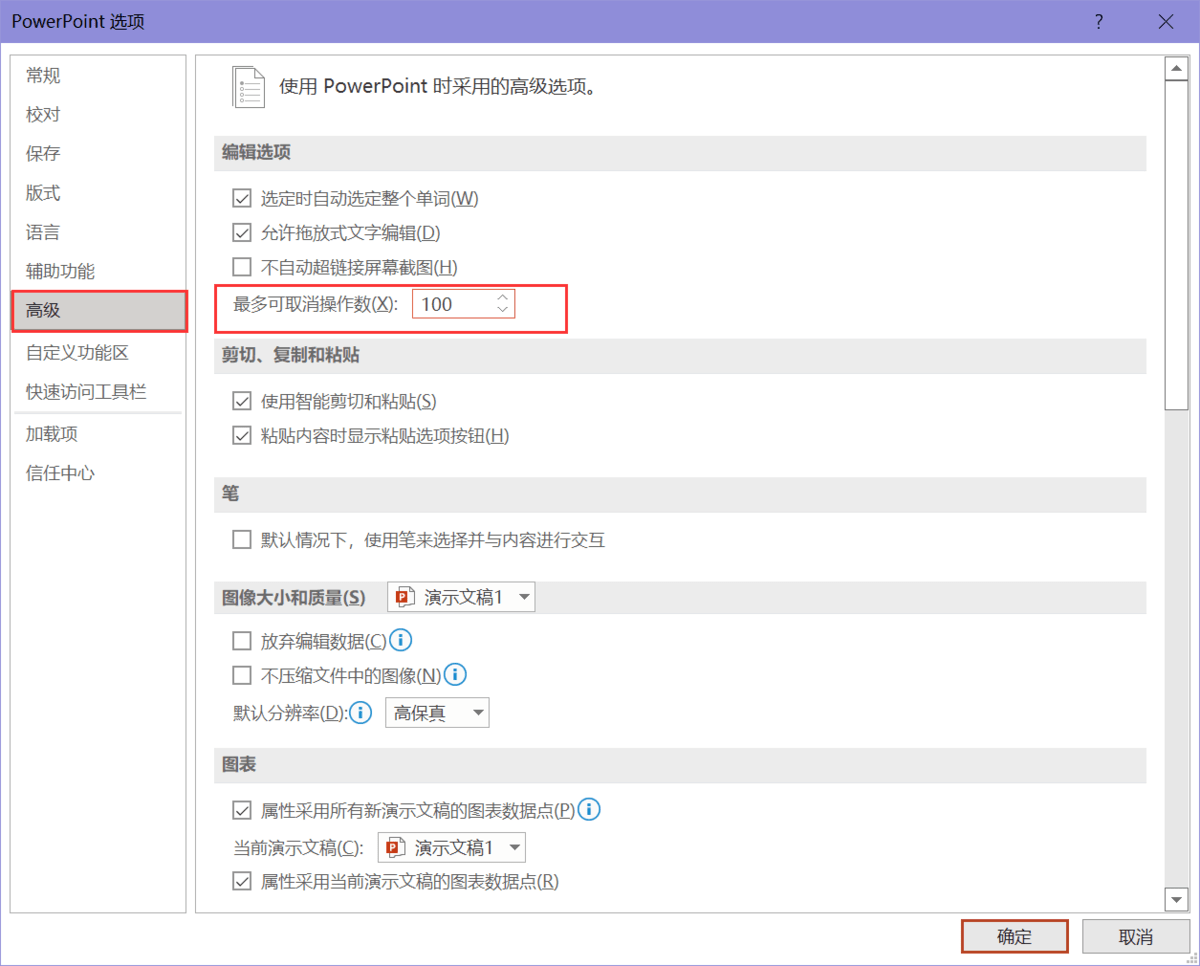Click PowerPoint icon in 图像大小和质量 dropdown
1200x966 pixels.
[x=404, y=597]
